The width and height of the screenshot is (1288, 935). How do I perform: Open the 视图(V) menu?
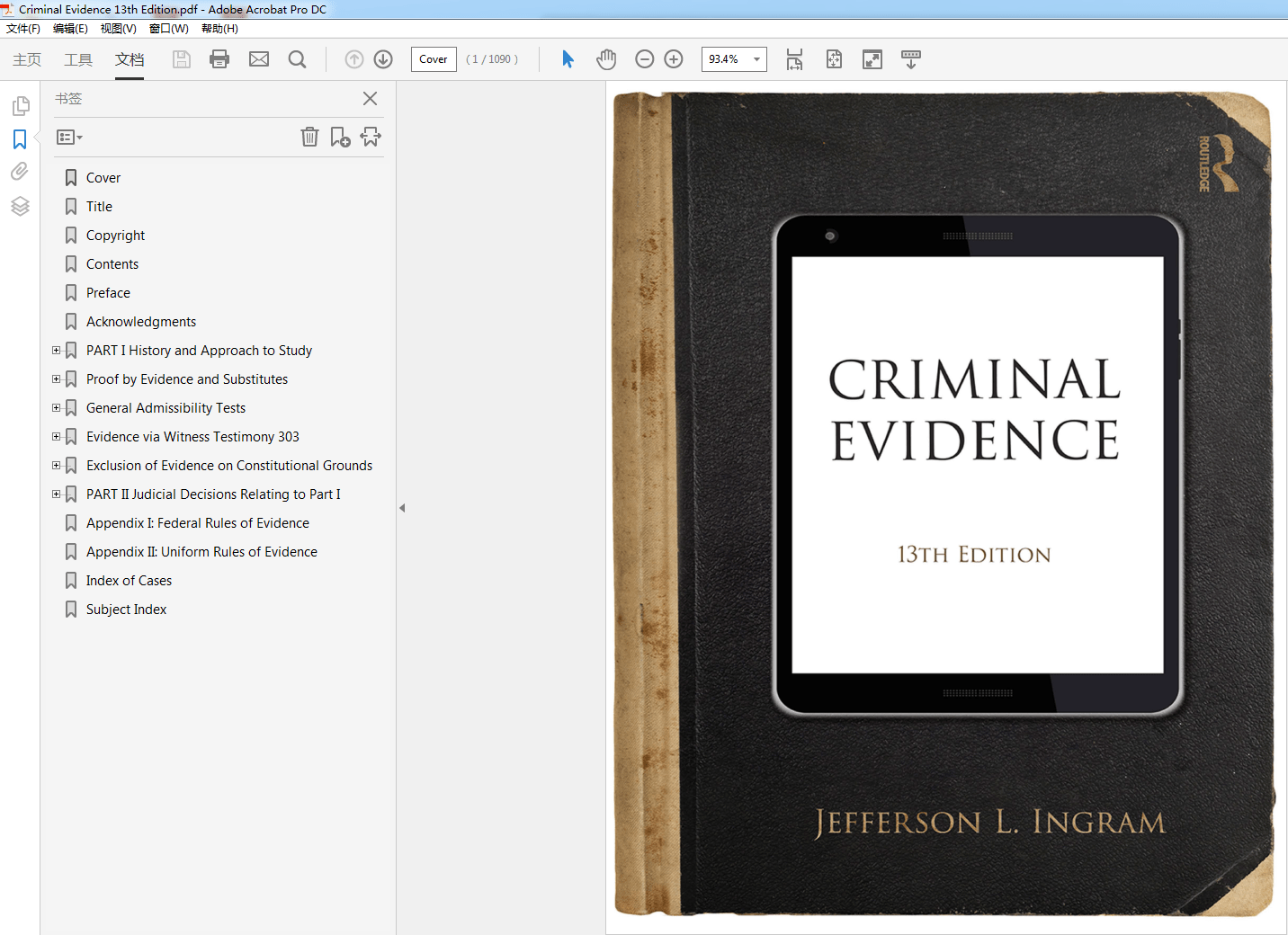click(x=119, y=29)
